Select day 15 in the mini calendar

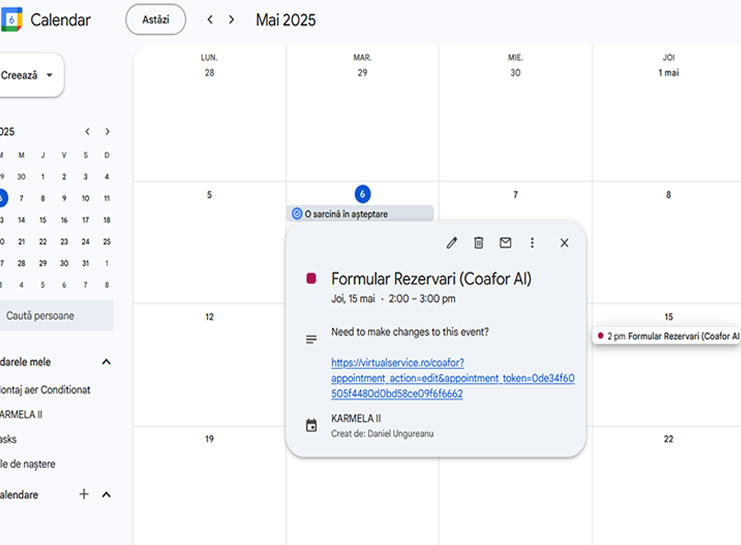43,220
